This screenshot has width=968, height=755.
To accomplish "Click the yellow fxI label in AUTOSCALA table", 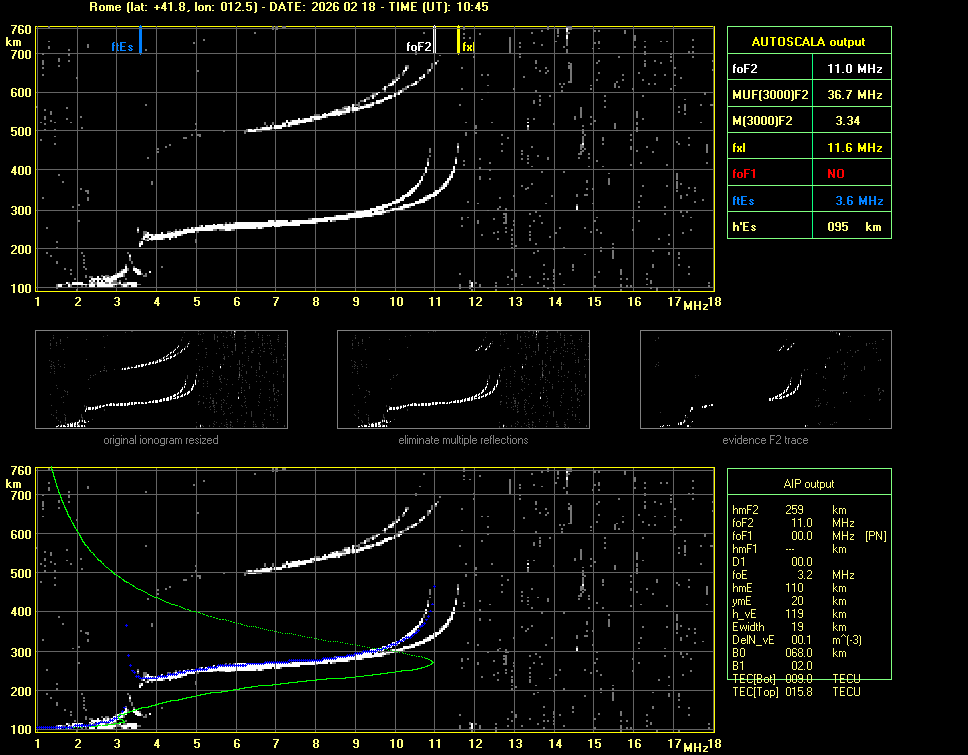I will click(x=740, y=147).
